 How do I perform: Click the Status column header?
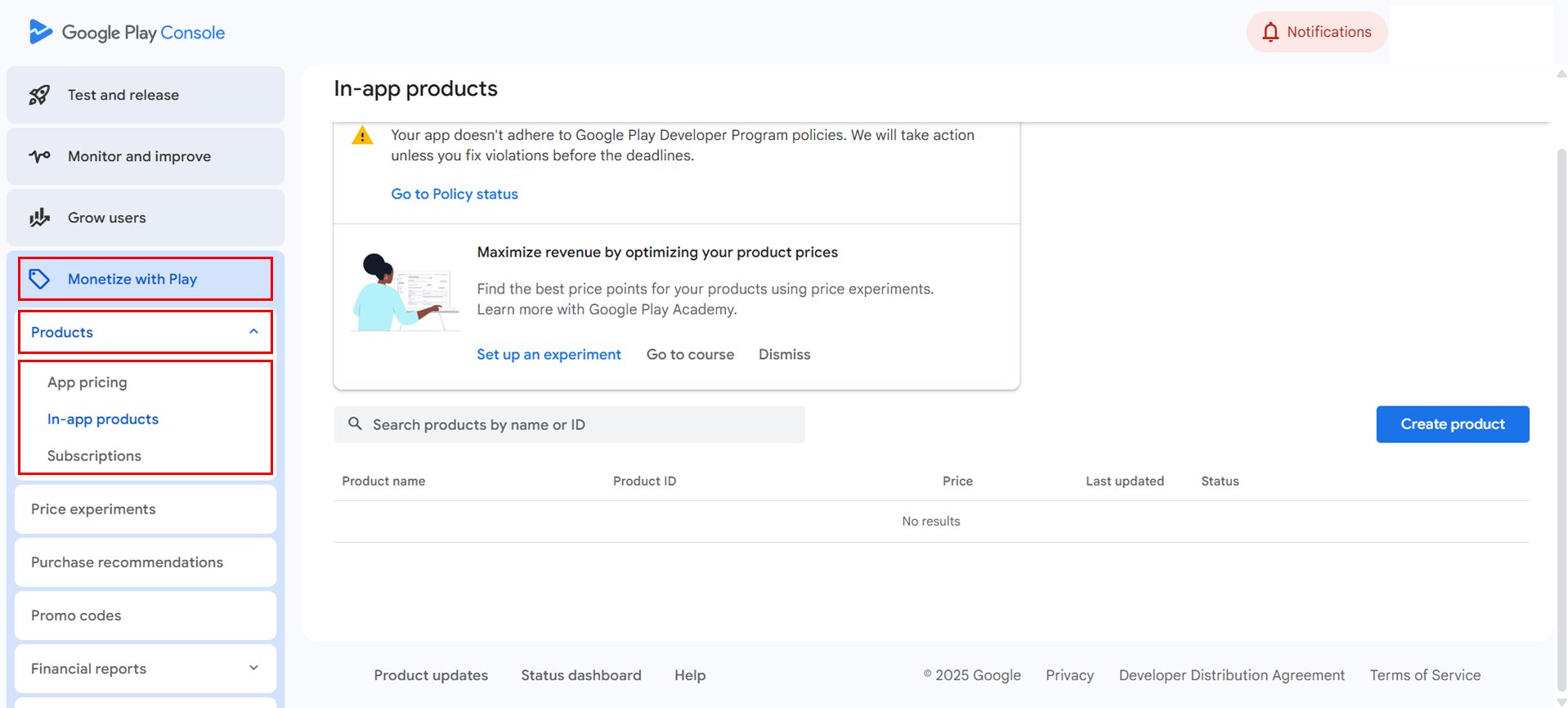[x=1220, y=481]
